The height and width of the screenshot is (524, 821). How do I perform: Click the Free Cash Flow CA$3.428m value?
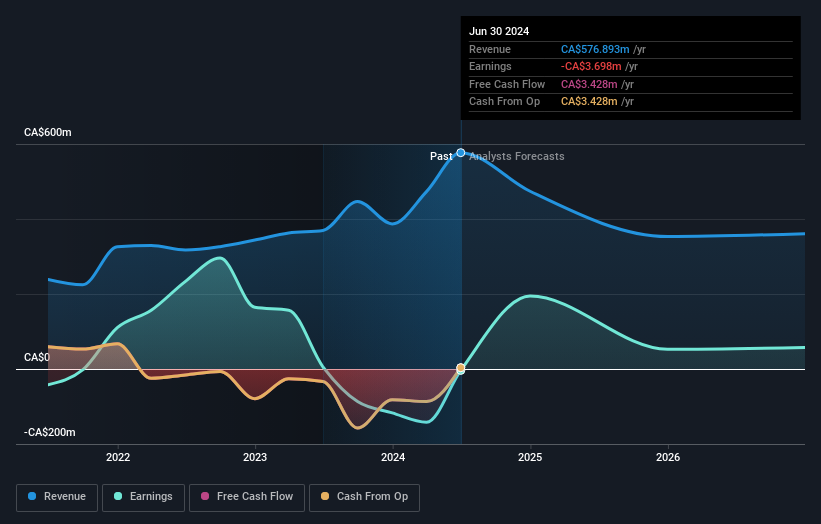pyautogui.click(x=589, y=84)
